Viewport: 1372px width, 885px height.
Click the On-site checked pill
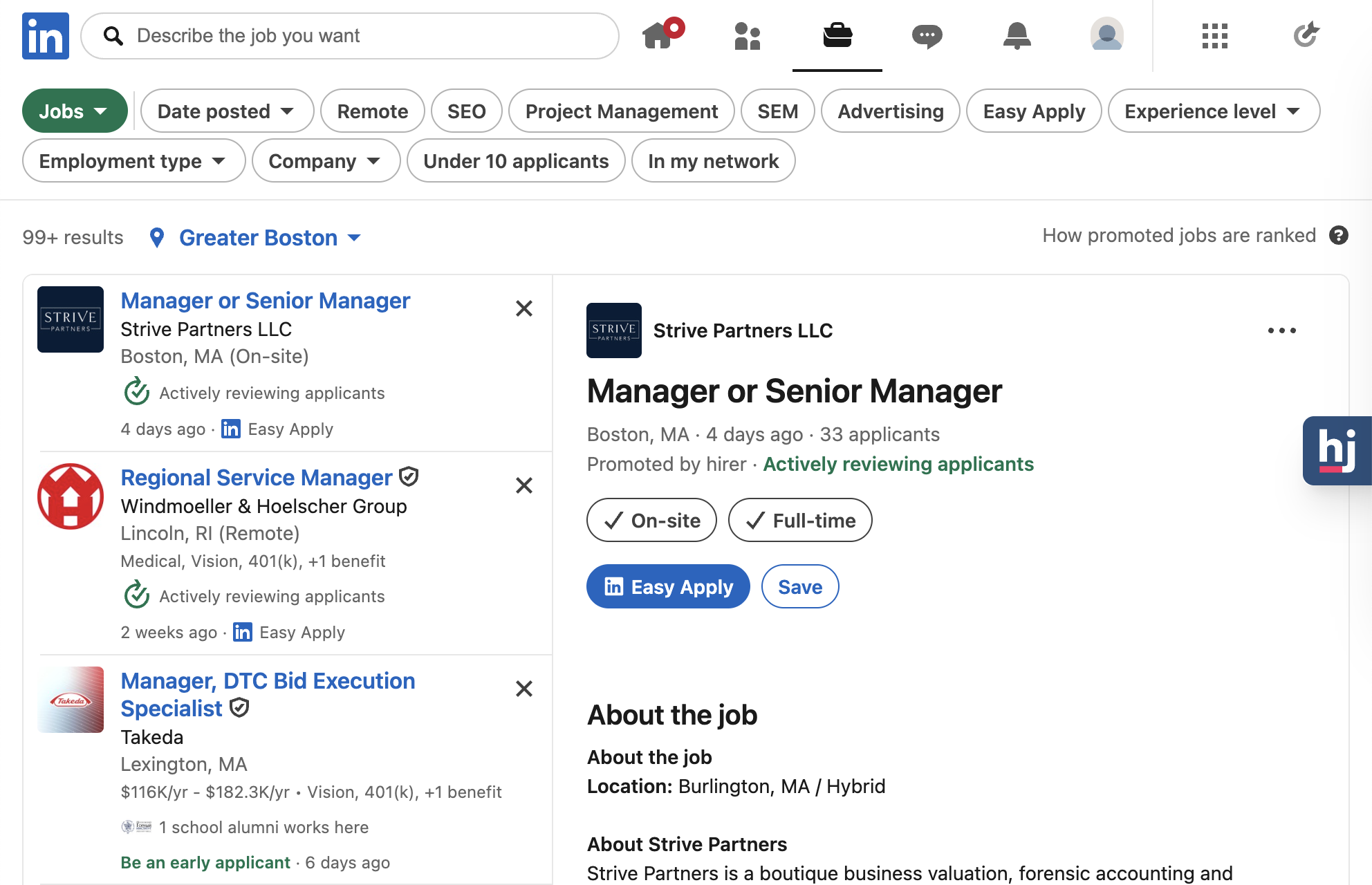pos(651,520)
